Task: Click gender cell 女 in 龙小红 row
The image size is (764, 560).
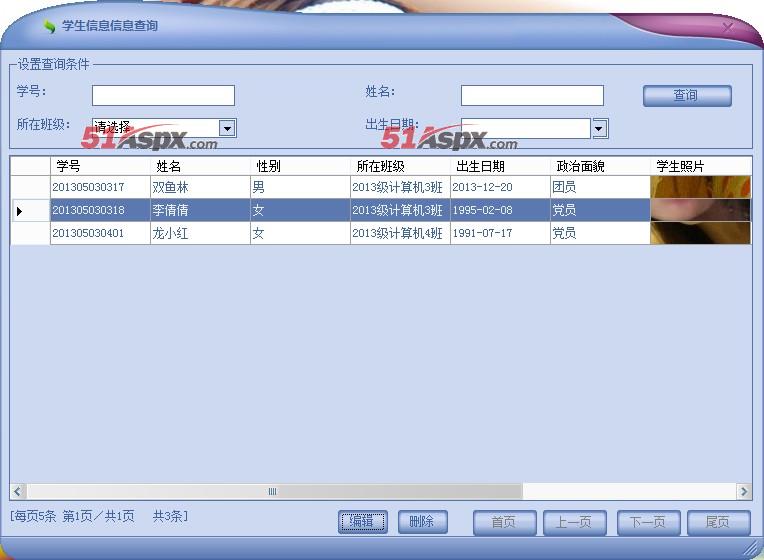Action: point(300,233)
